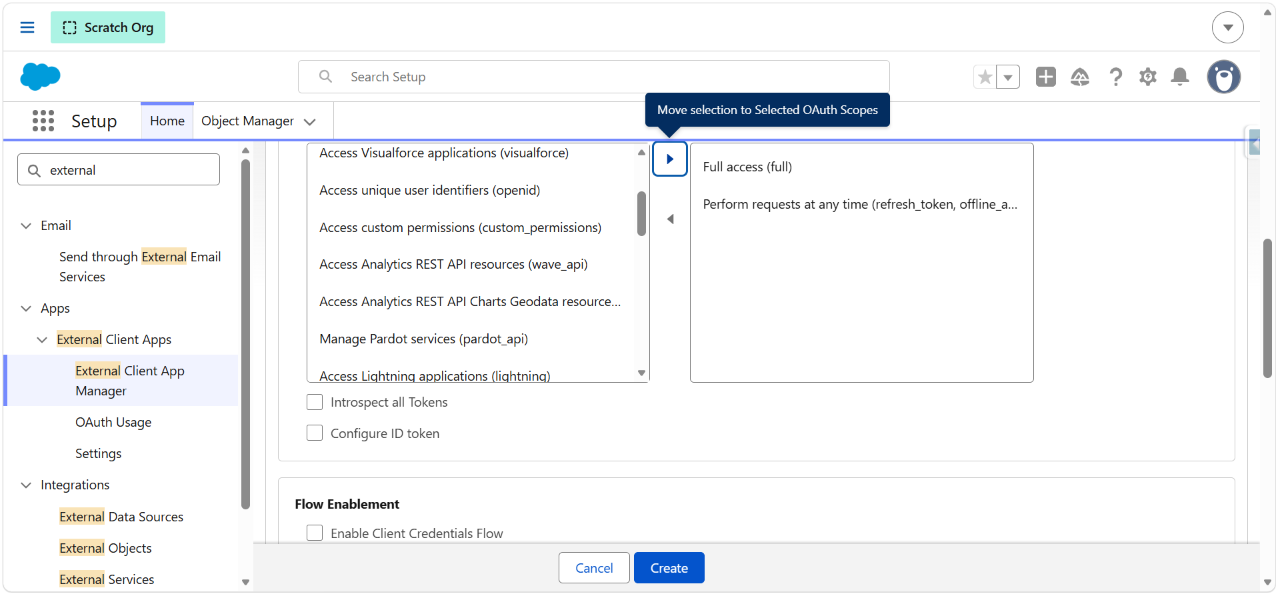Image resolution: width=1279 pixels, height=595 pixels.
Task: Click the Favorites star icon
Action: point(985,77)
